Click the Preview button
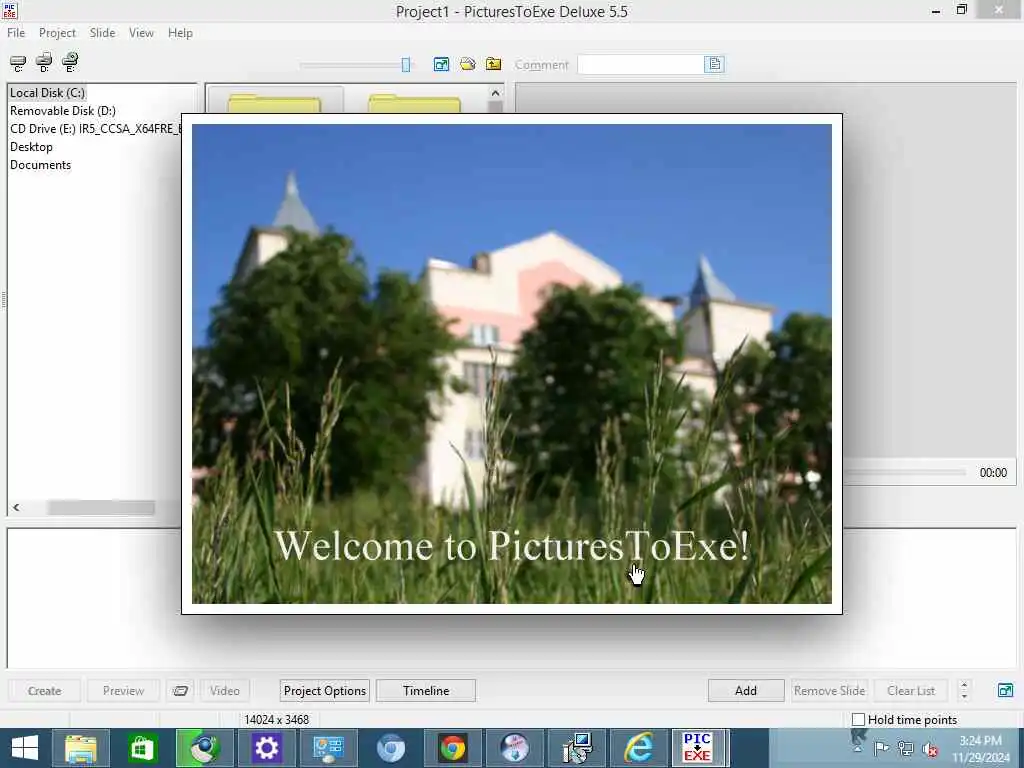Viewport: 1024px width, 768px height. [x=123, y=690]
